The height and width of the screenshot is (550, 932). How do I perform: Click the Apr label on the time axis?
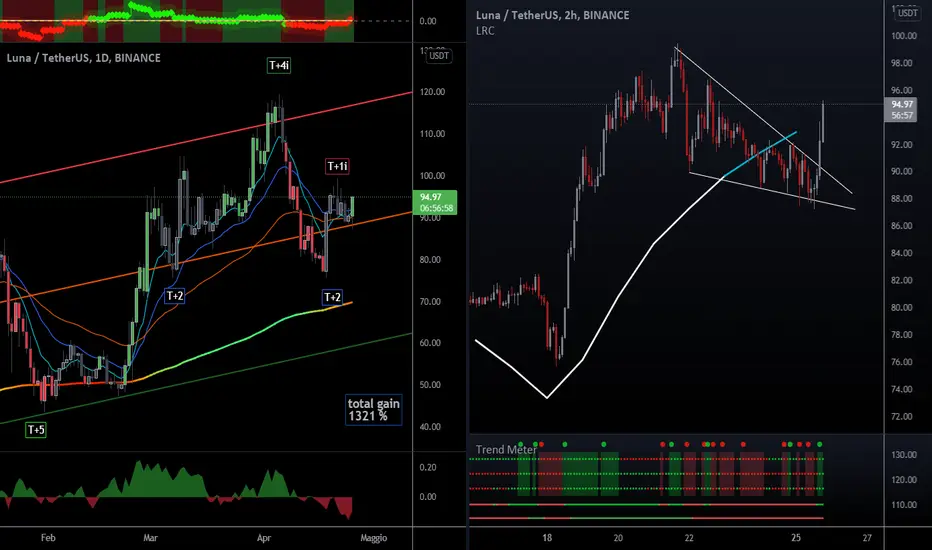pyautogui.click(x=264, y=538)
